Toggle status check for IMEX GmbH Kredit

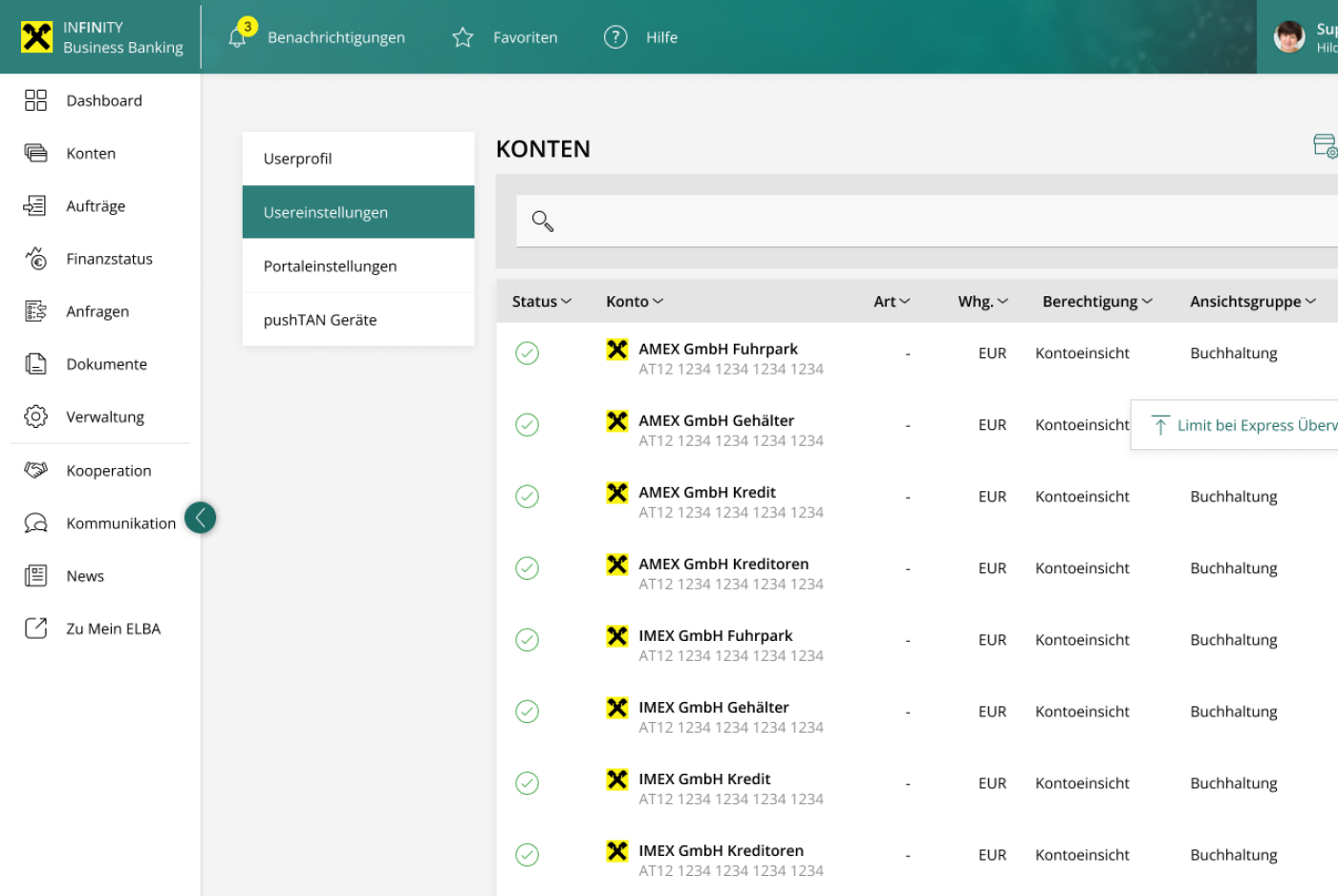(527, 783)
